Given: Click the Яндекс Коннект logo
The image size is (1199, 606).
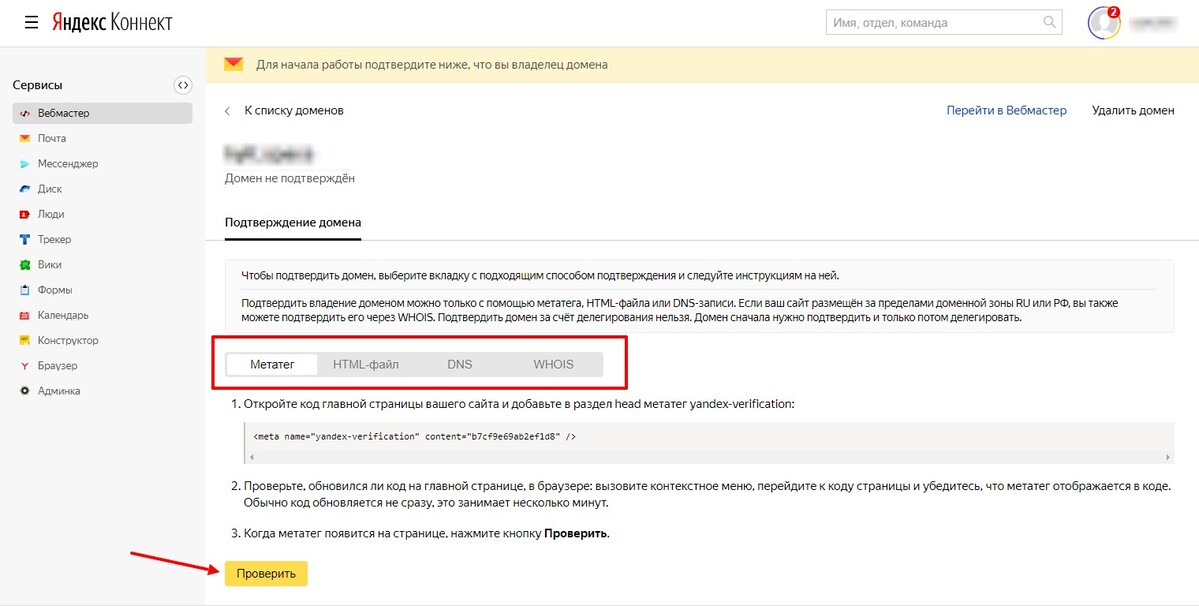Looking at the screenshot, I should (x=112, y=22).
